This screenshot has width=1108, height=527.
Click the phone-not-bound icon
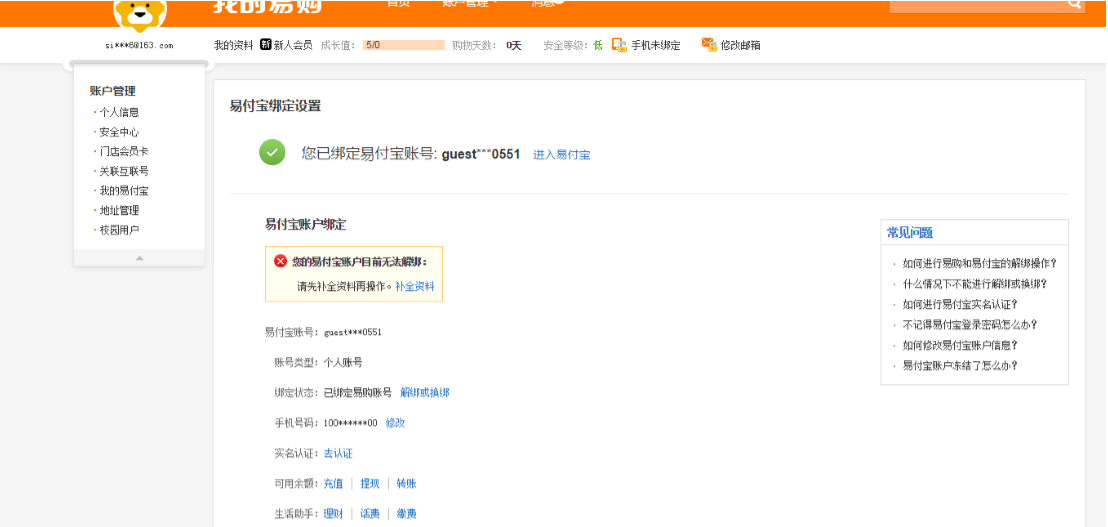pyautogui.click(x=619, y=45)
